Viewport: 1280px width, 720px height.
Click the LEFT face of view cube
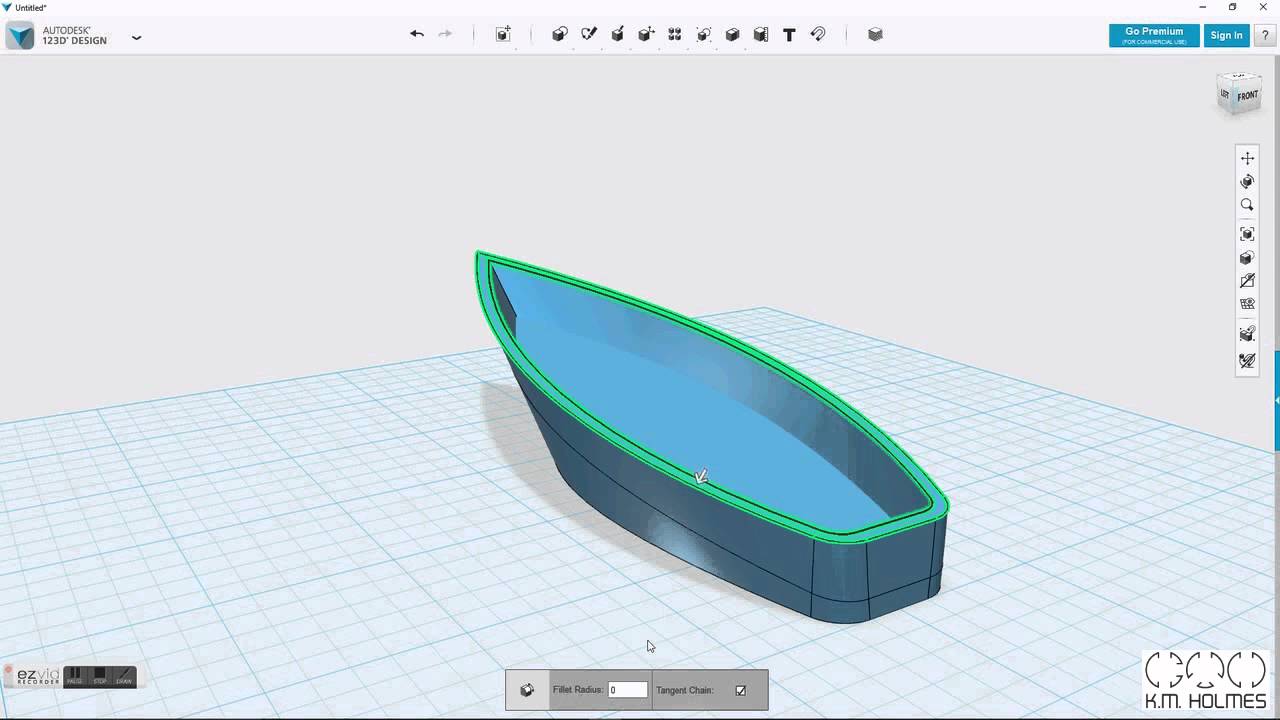click(1225, 94)
